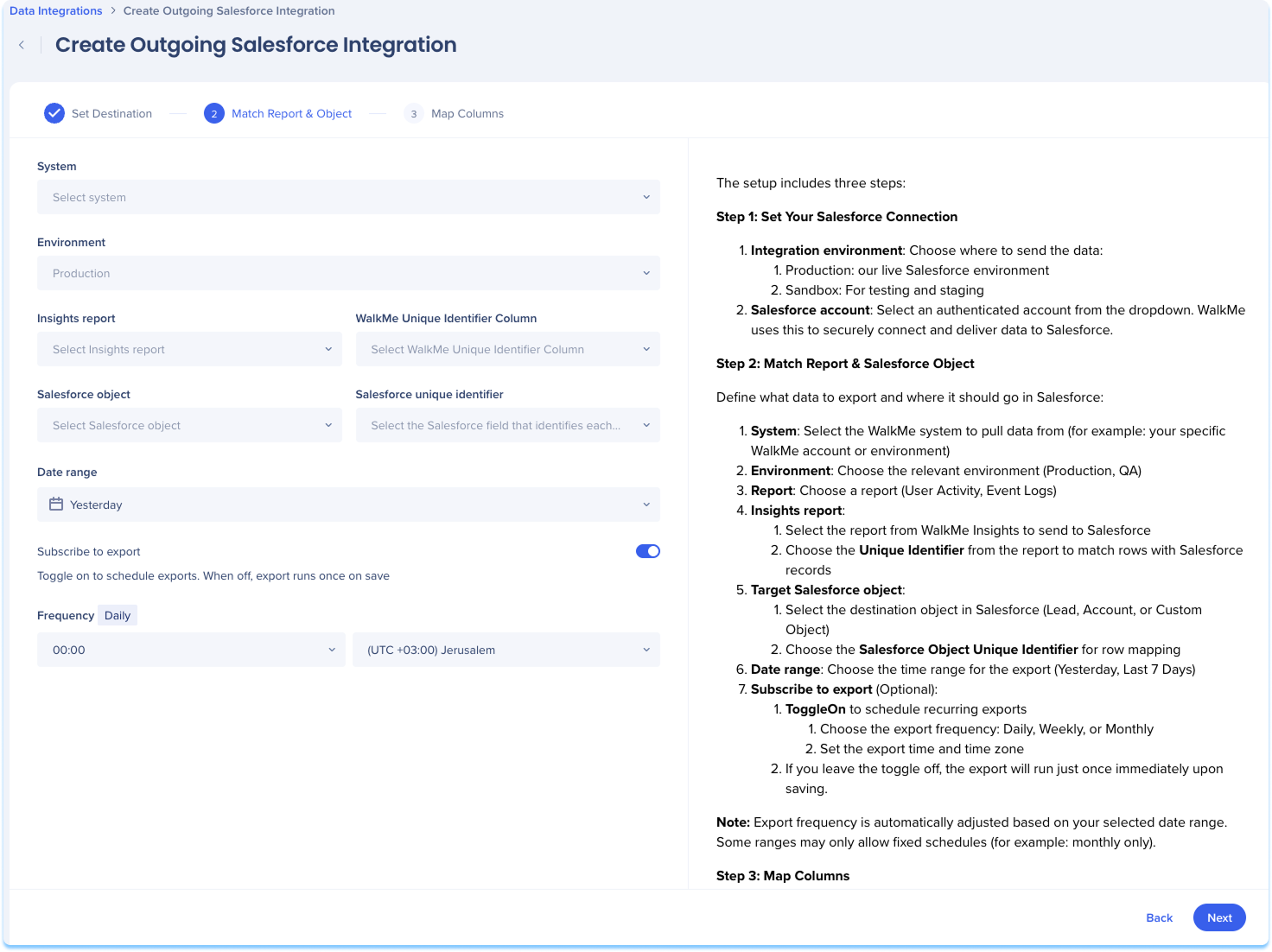
Task: Click the Create Outgoing Salesforce Integration breadcrumb
Action: click(229, 11)
